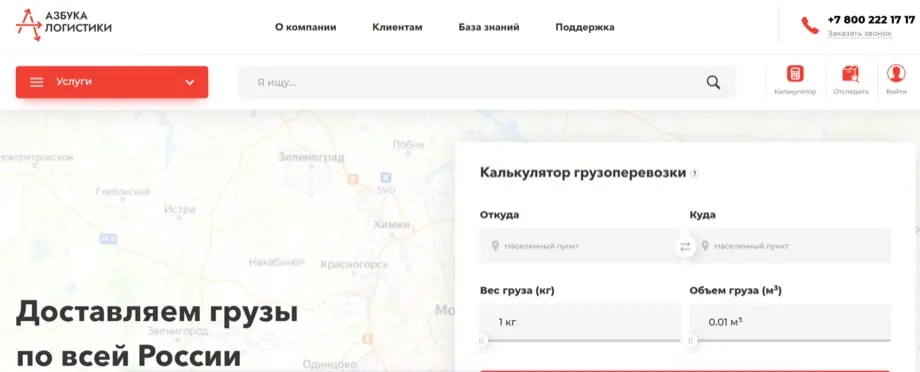Click the Объем груза slider handle

point(691,340)
